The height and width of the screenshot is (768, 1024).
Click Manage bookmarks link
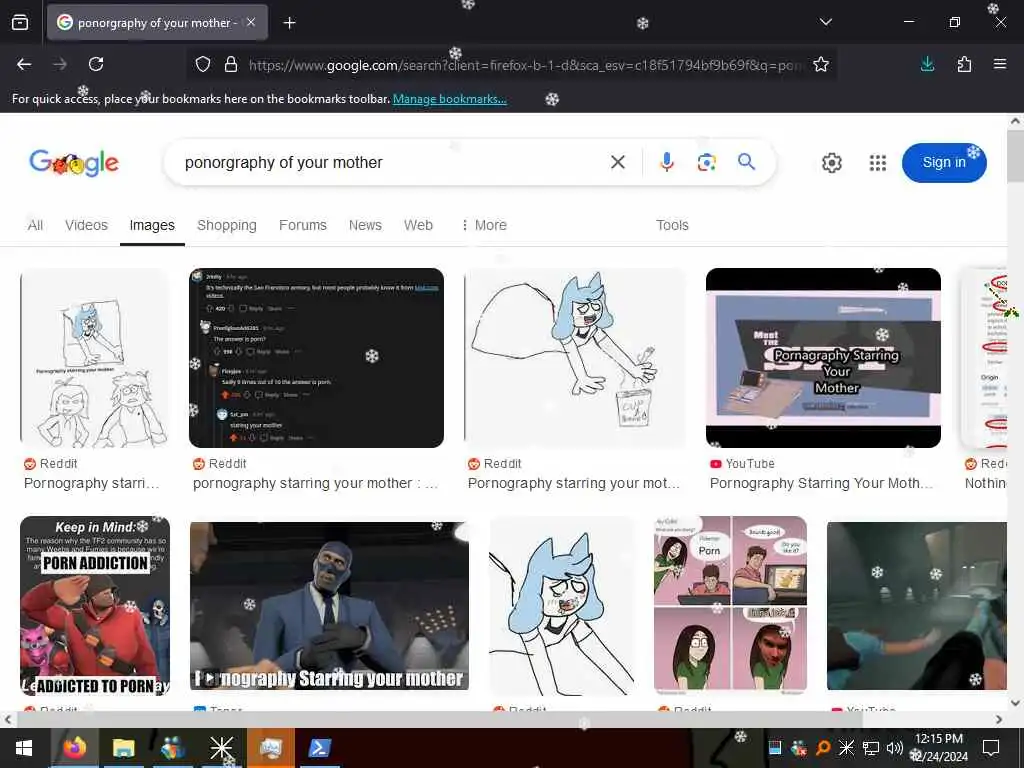[x=449, y=99]
